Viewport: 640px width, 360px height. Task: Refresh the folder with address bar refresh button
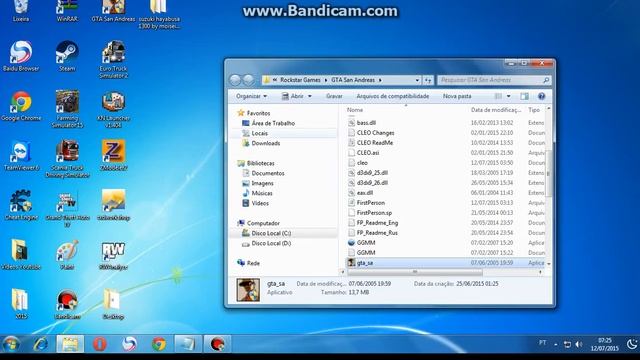(428, 80)
